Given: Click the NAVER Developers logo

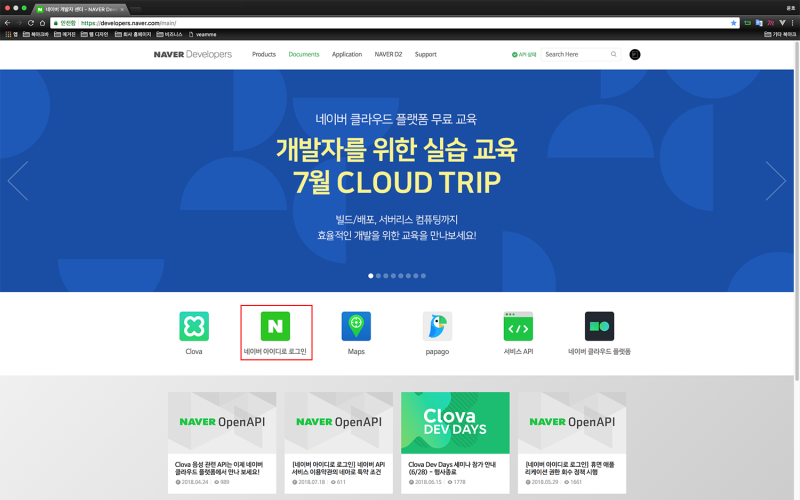Looking at the screenshot, I should click(x=192, y=54).
